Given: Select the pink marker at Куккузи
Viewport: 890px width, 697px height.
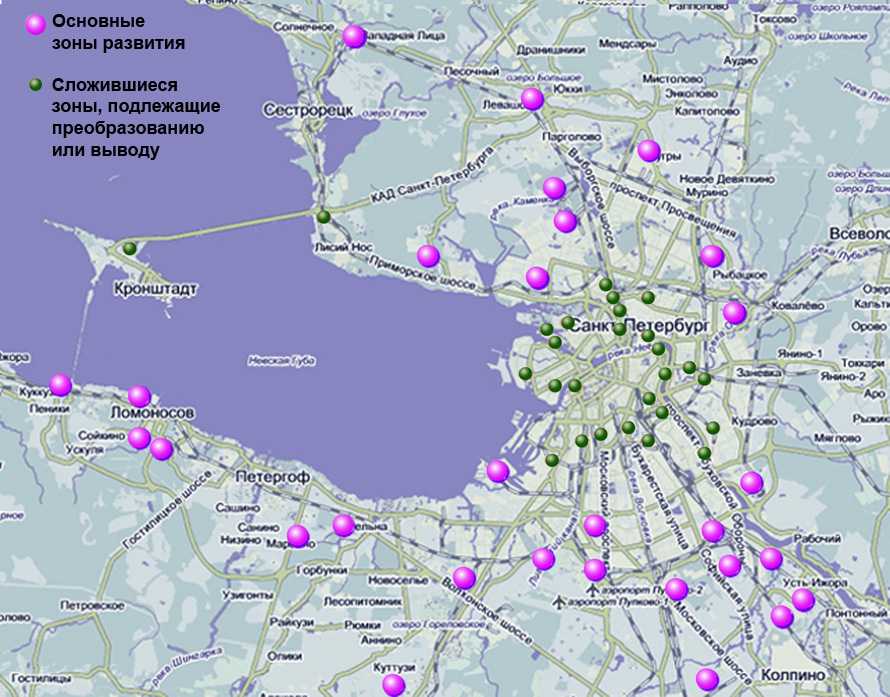Looking at the screenshot, I should coord(61,385).
